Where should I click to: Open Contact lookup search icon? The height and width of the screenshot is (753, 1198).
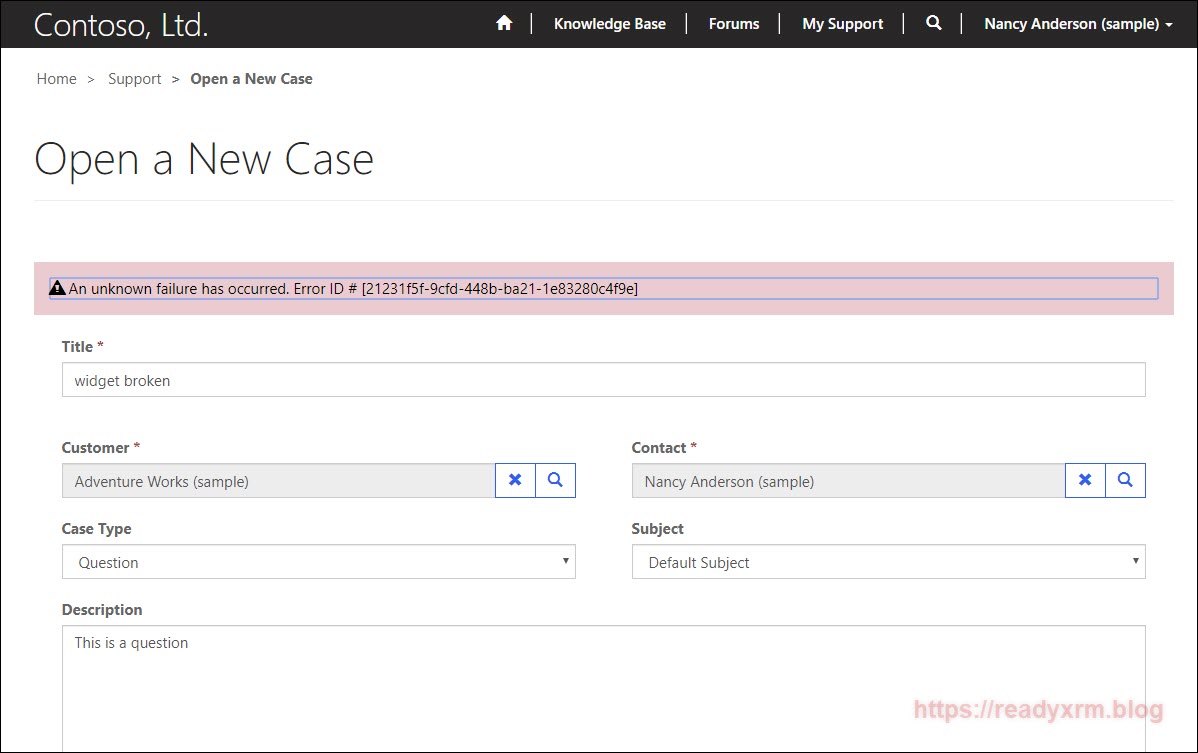coord(1125,480)
